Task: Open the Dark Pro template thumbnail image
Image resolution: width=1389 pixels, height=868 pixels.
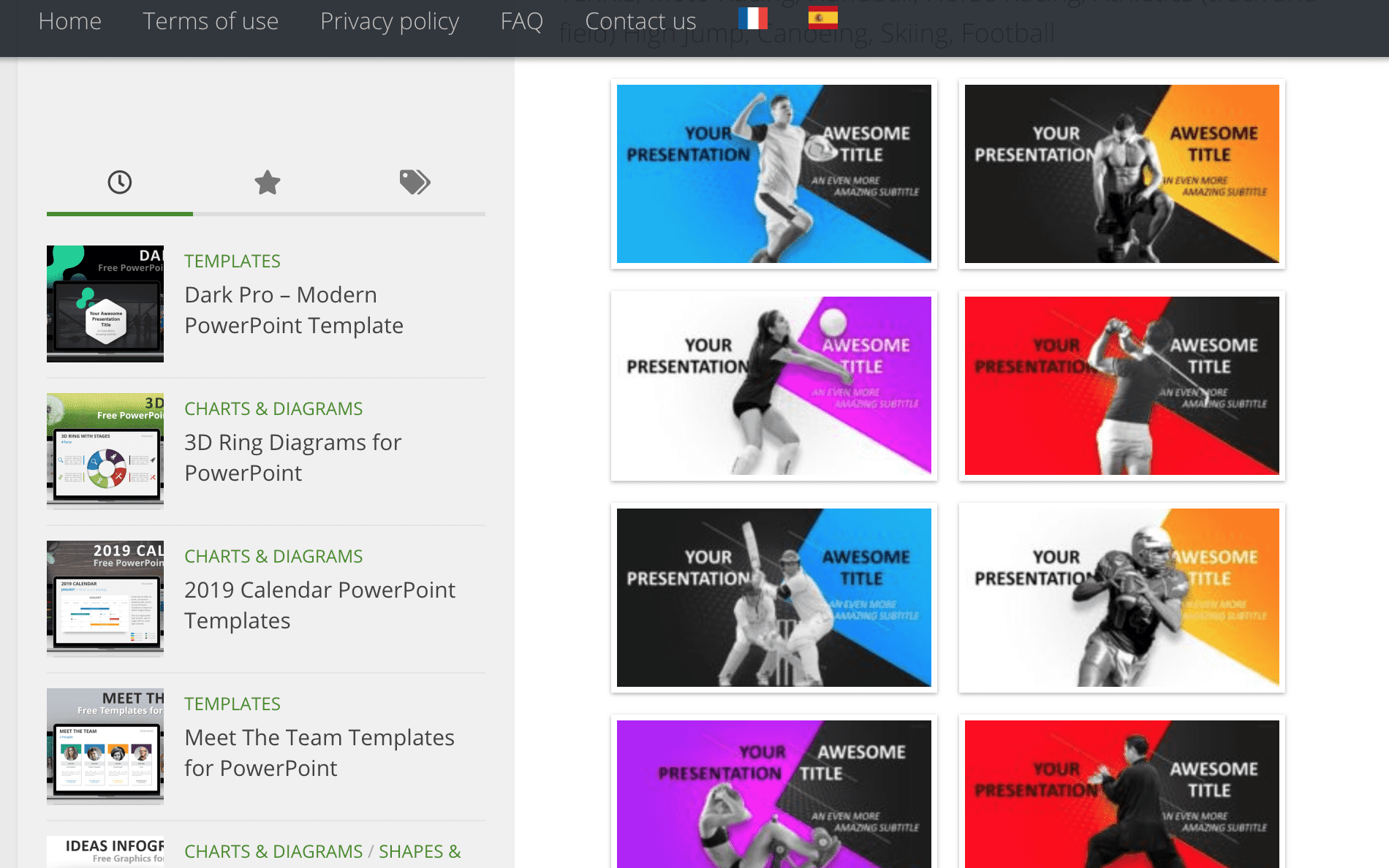Action: coord(105,302)
